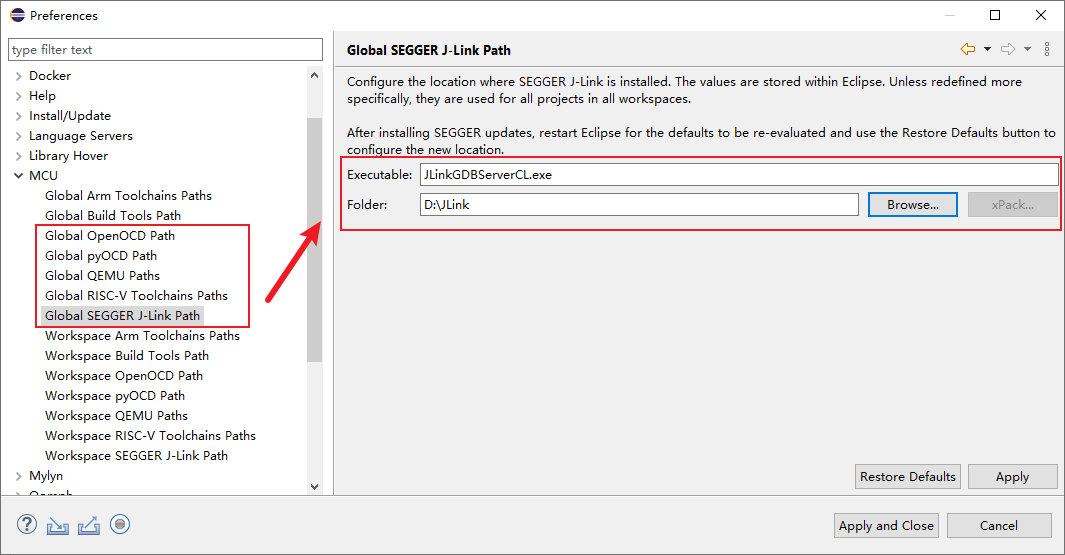Expand the Language Servers tree node

18,136
